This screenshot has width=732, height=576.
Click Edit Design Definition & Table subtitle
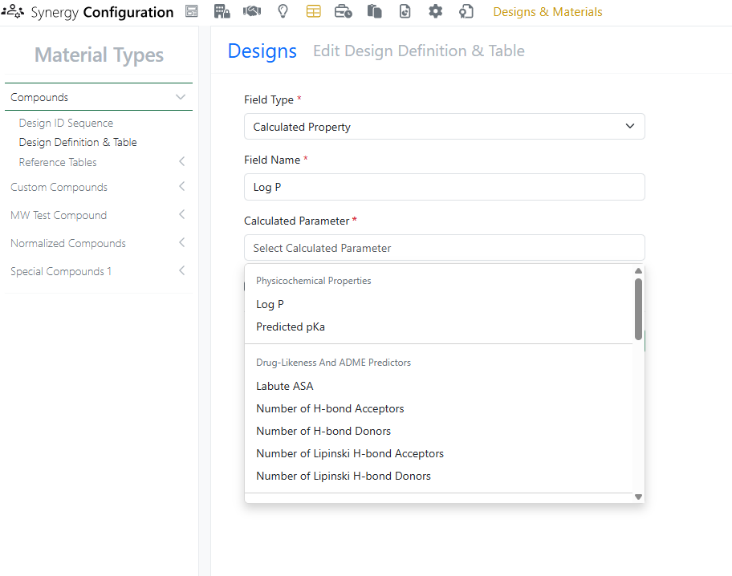tap(419, 50)
